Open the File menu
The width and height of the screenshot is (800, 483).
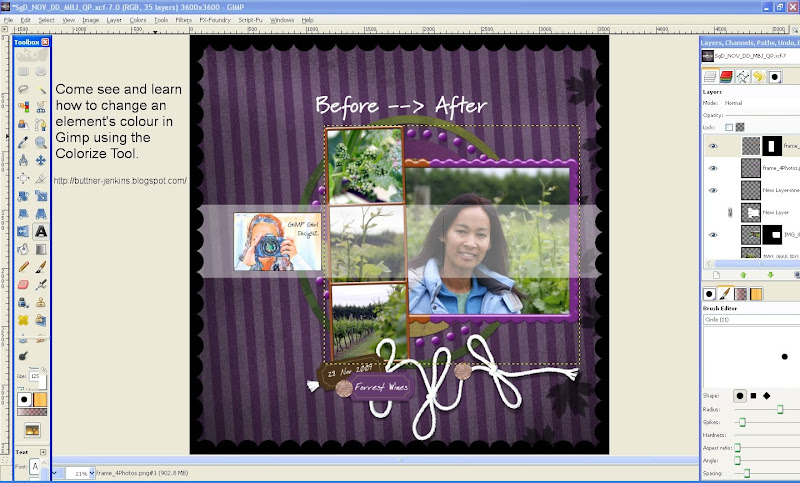tap(8, 20)
